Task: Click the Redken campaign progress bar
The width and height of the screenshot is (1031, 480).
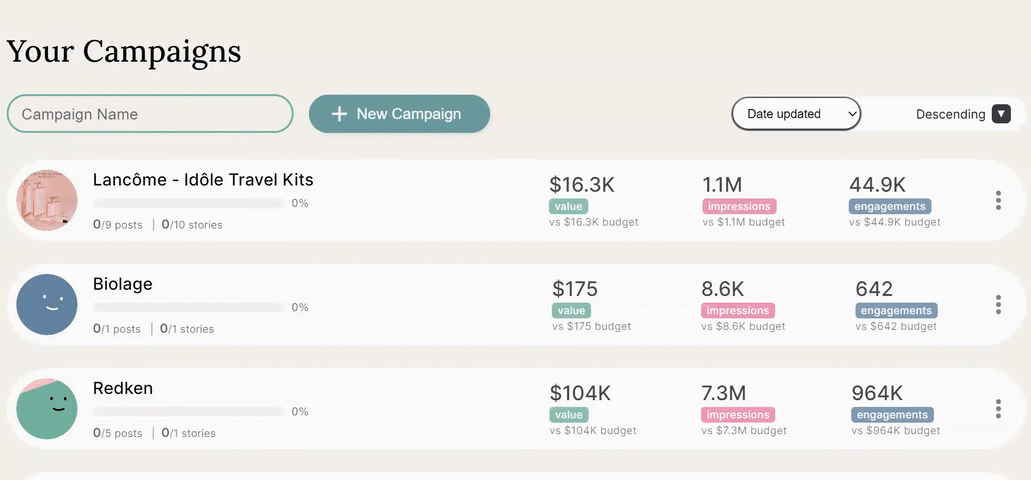Action: point(188,411)
